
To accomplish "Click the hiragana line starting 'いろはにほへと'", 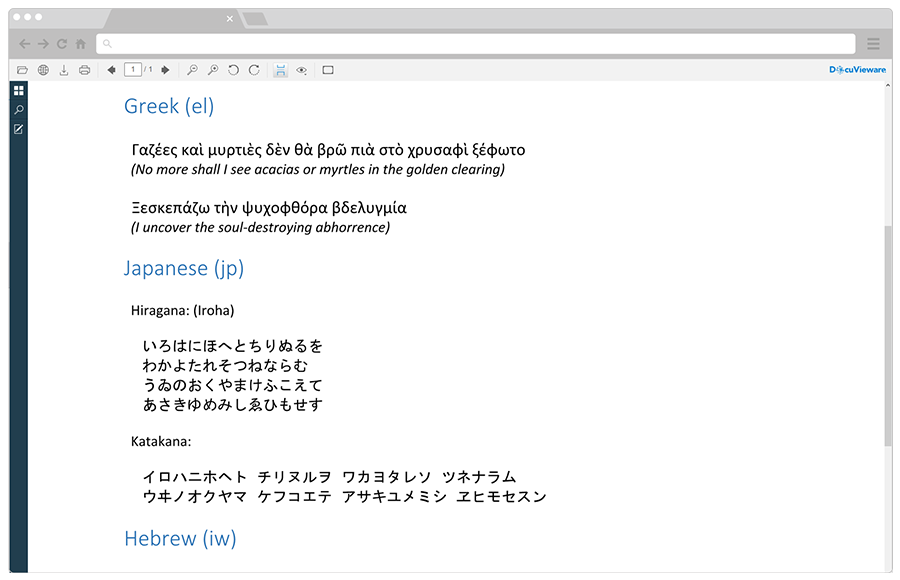I will [x=232, y=346].
